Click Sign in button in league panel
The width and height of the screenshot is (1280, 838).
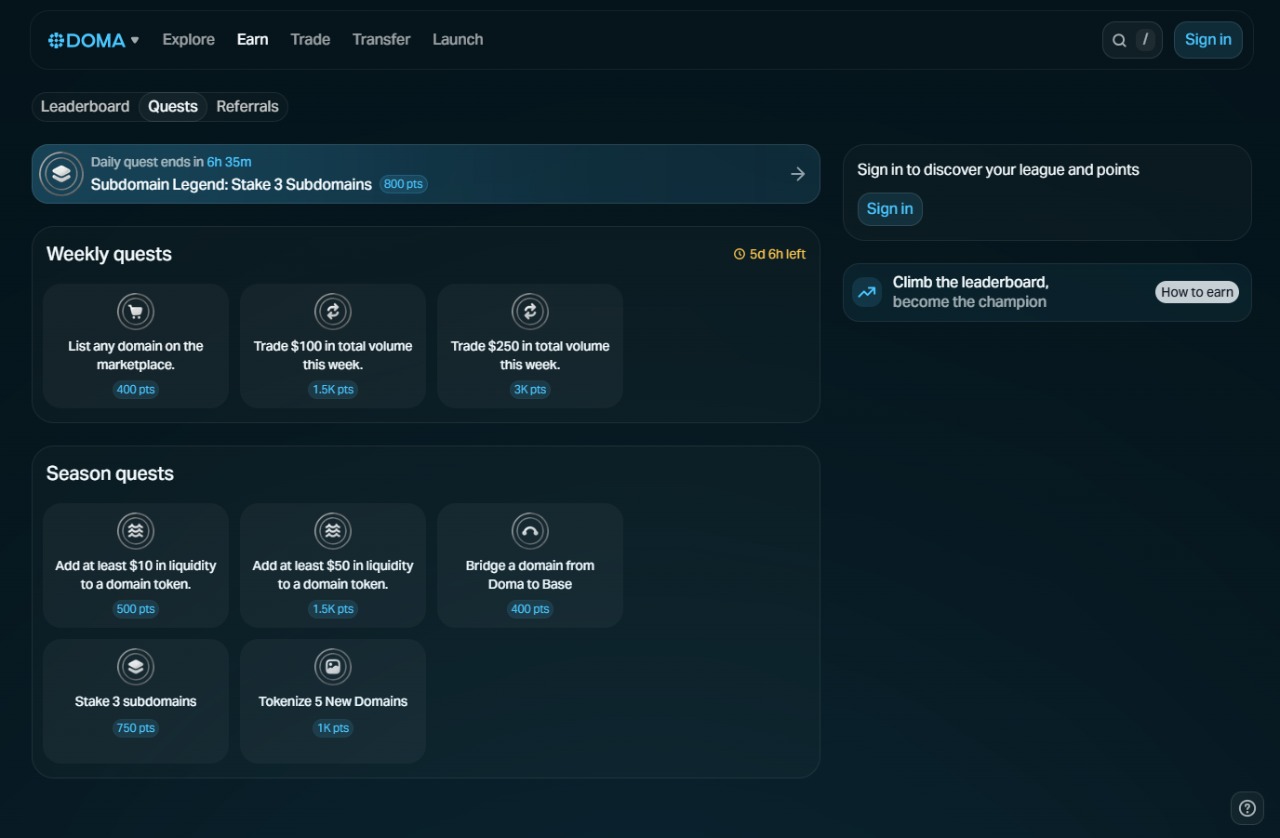890,209
